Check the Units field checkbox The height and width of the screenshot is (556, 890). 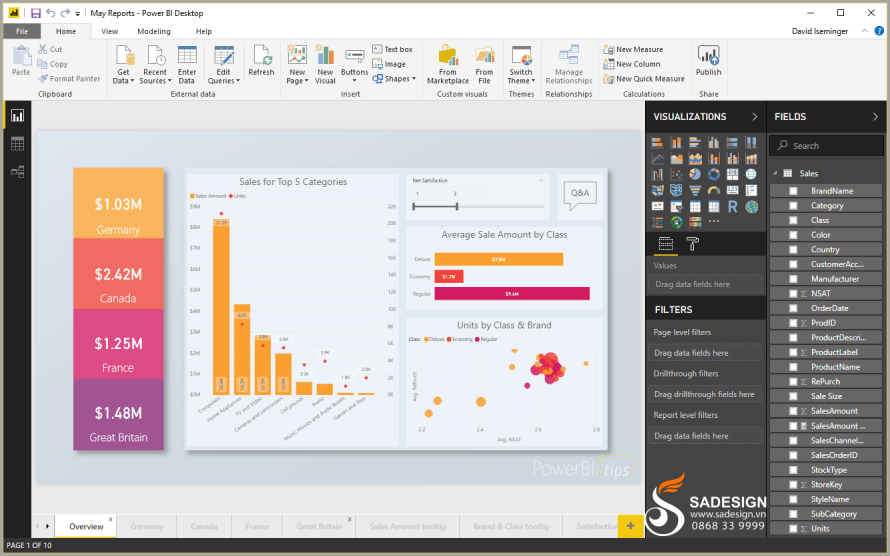pos(794,529)
